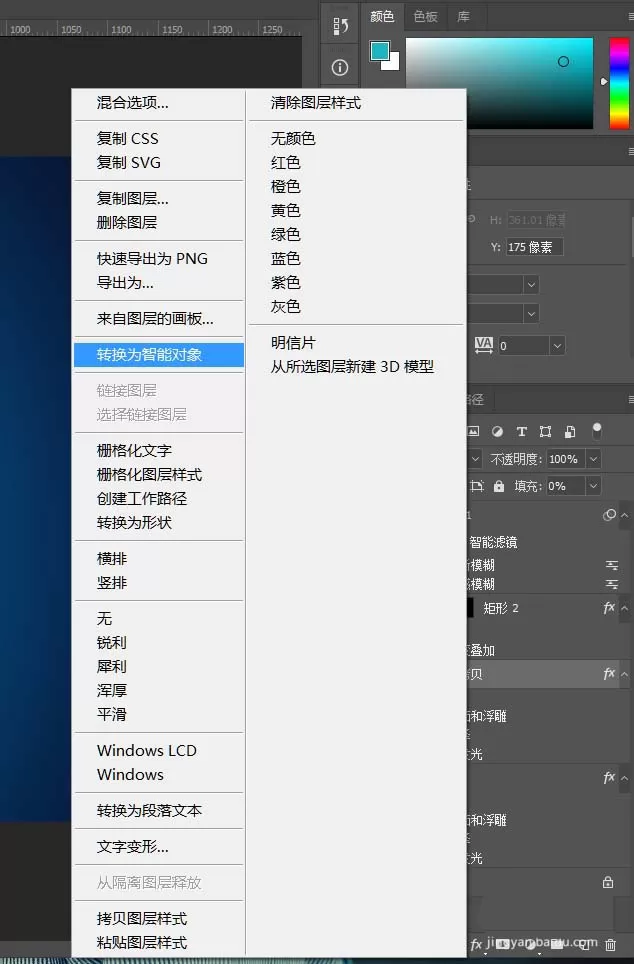Image resolution: width=634 pixels, height=964 pixels.
Task: Open the fill 填充 dropdown arrow
Action: coord(593,486)
